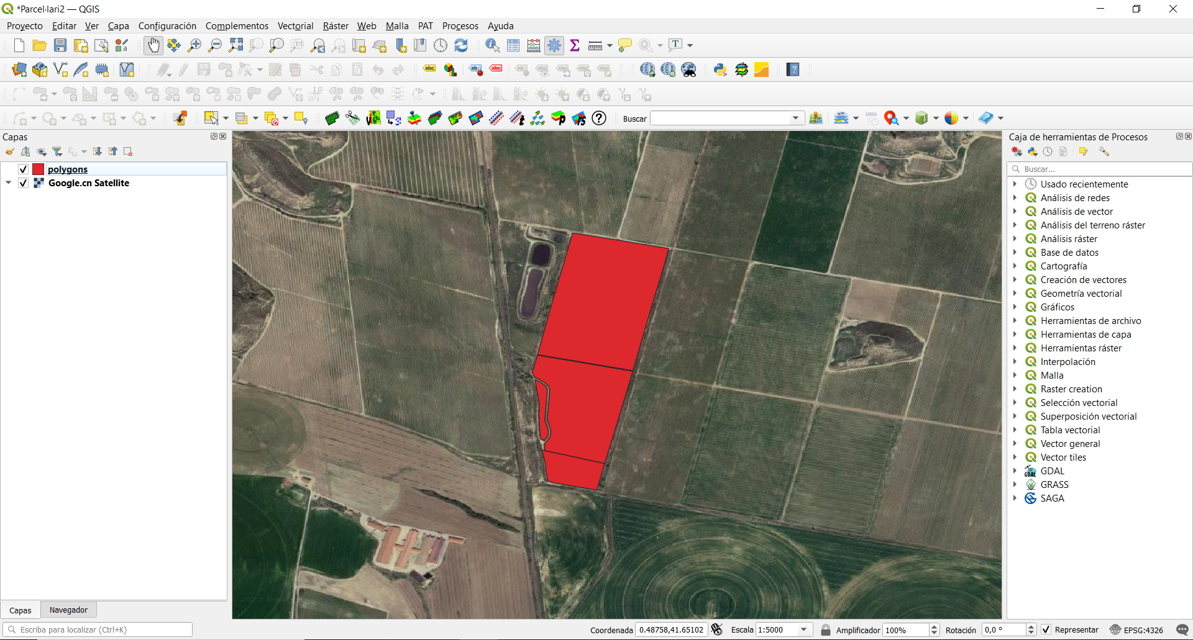
Task: Select features by area tool
Action: (211, 119)
